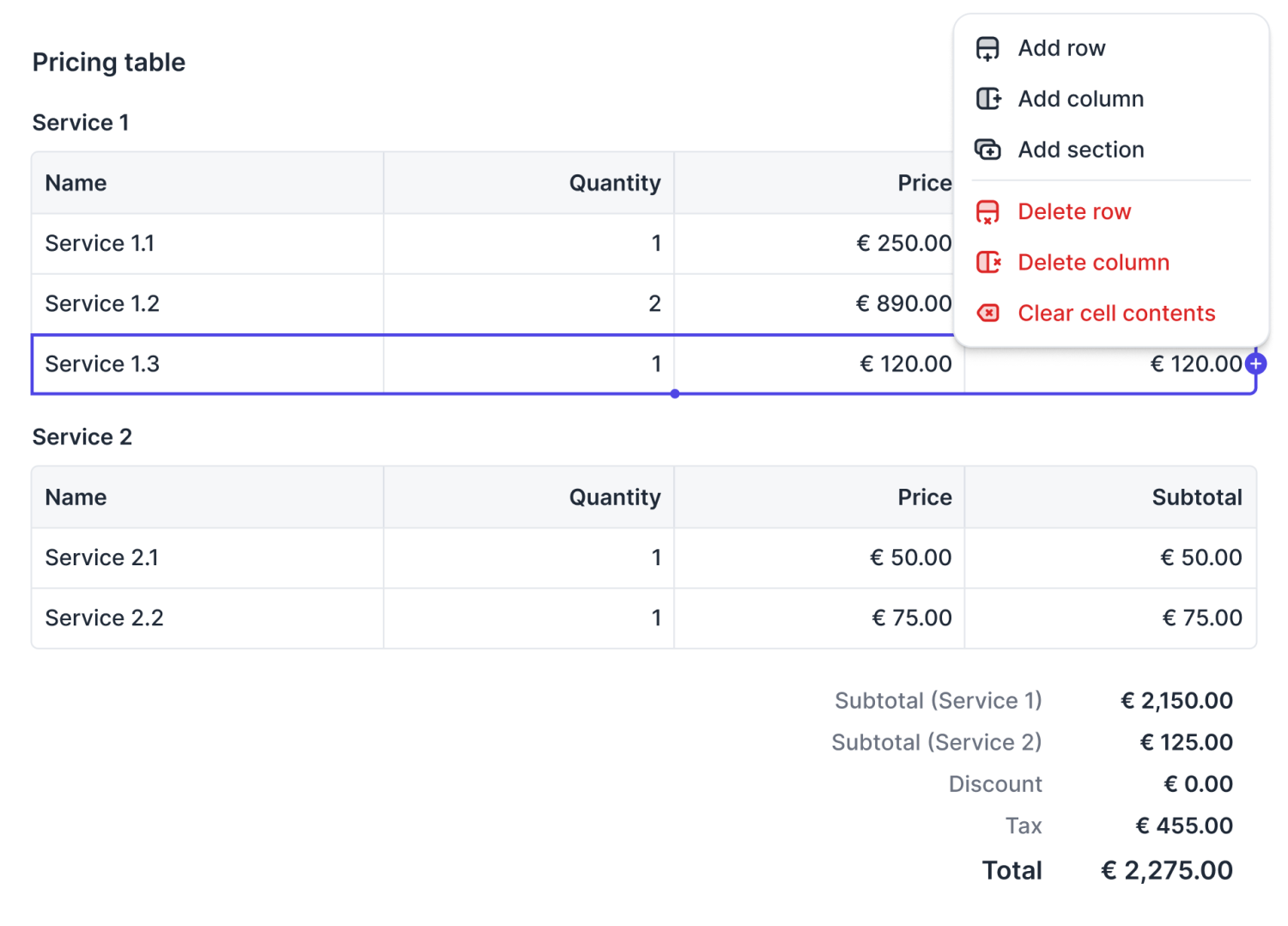Select Clear cell contents option
The image size is (1288, 926).
pos(1111,313)
